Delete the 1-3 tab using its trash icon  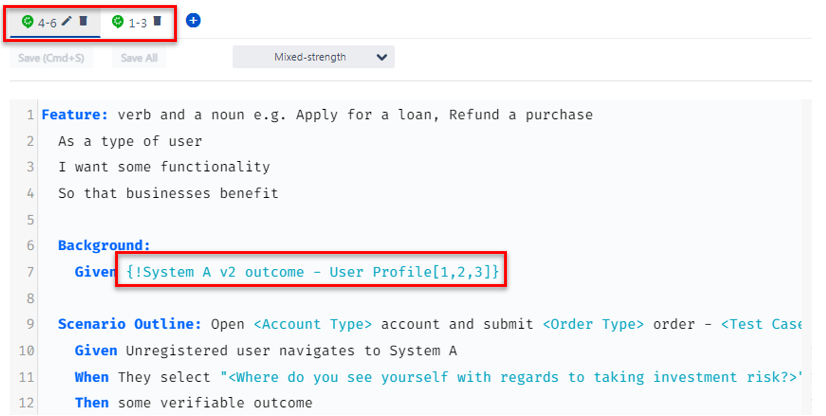tap(157, 21)
